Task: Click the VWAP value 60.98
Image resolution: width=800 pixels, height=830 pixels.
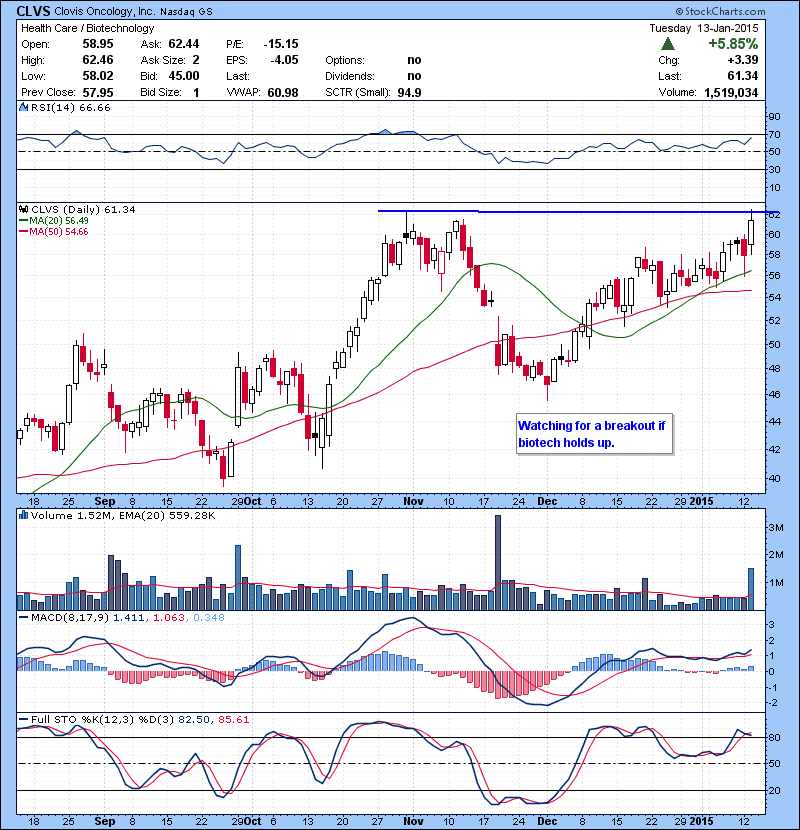Action: (283, 93)
